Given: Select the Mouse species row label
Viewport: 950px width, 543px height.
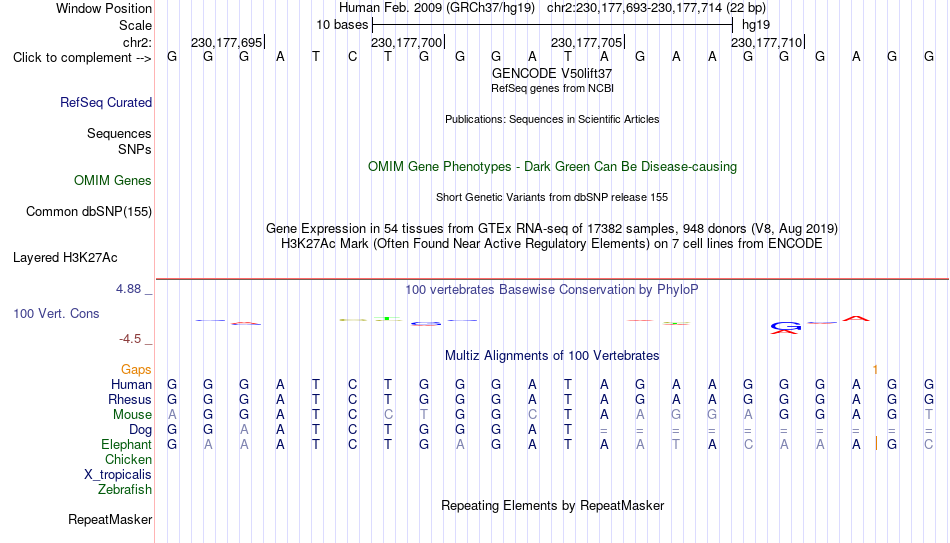Looking at the screenshot, I should pyautogui.click(x=133, y=415).
